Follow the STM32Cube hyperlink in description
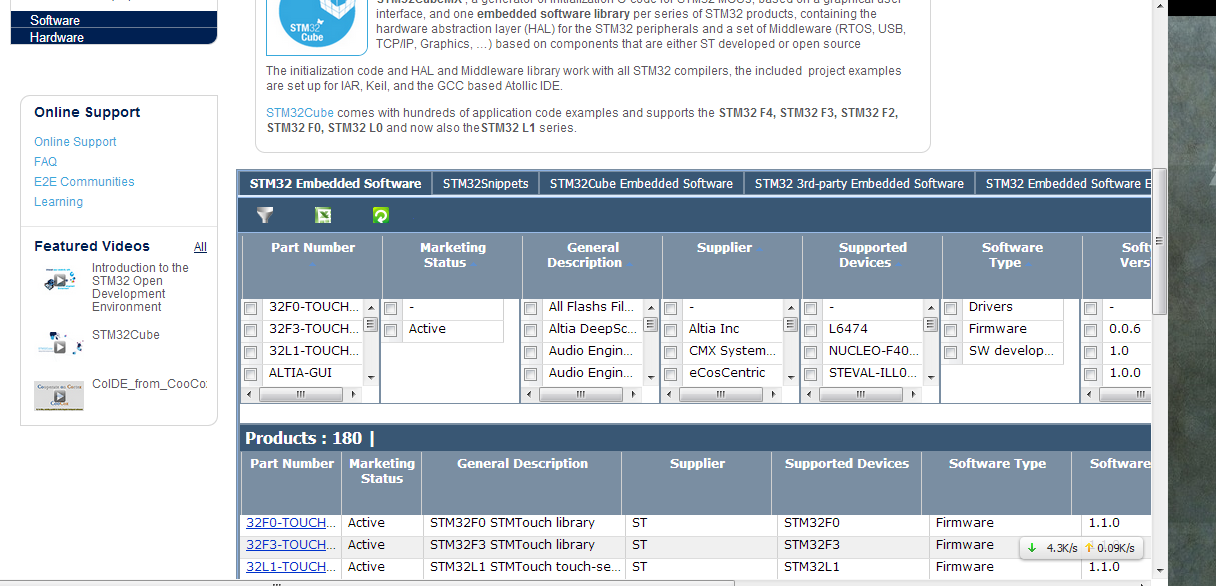Screen dimensions: 1216x586 coord(300,113)
